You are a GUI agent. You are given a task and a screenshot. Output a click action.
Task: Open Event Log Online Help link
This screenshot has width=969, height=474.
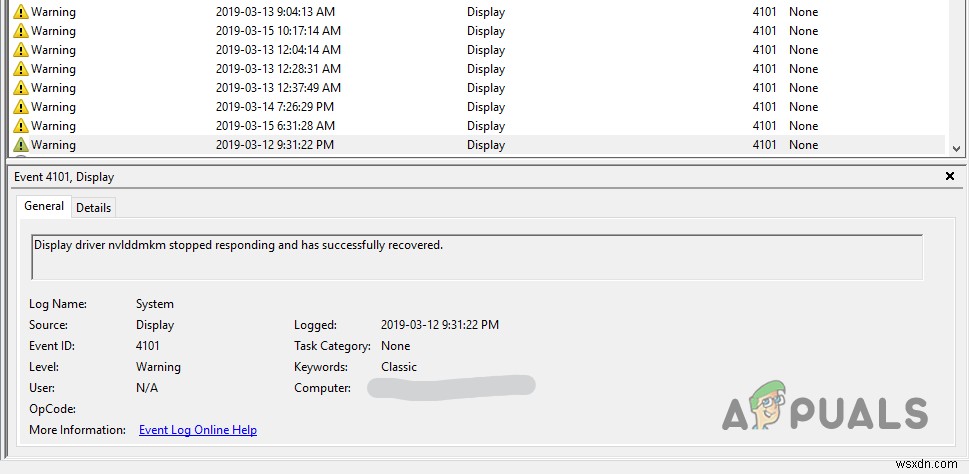tap(198, 430)
